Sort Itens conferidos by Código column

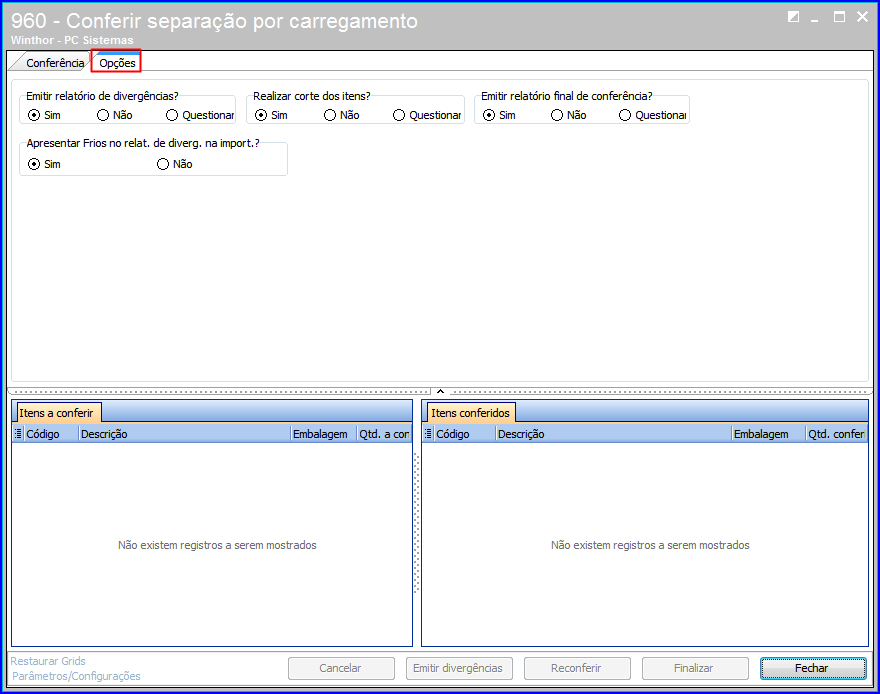pos(464,434)
